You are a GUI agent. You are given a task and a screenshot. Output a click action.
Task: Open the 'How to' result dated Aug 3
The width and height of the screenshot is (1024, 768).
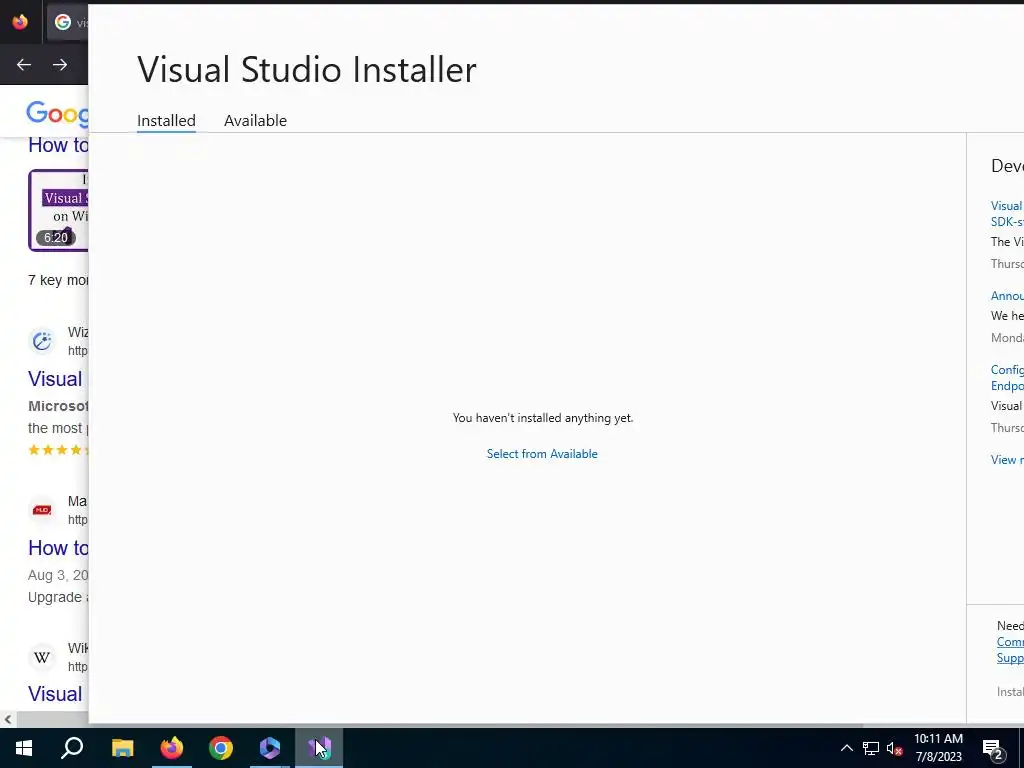click(x=58, y=548)
